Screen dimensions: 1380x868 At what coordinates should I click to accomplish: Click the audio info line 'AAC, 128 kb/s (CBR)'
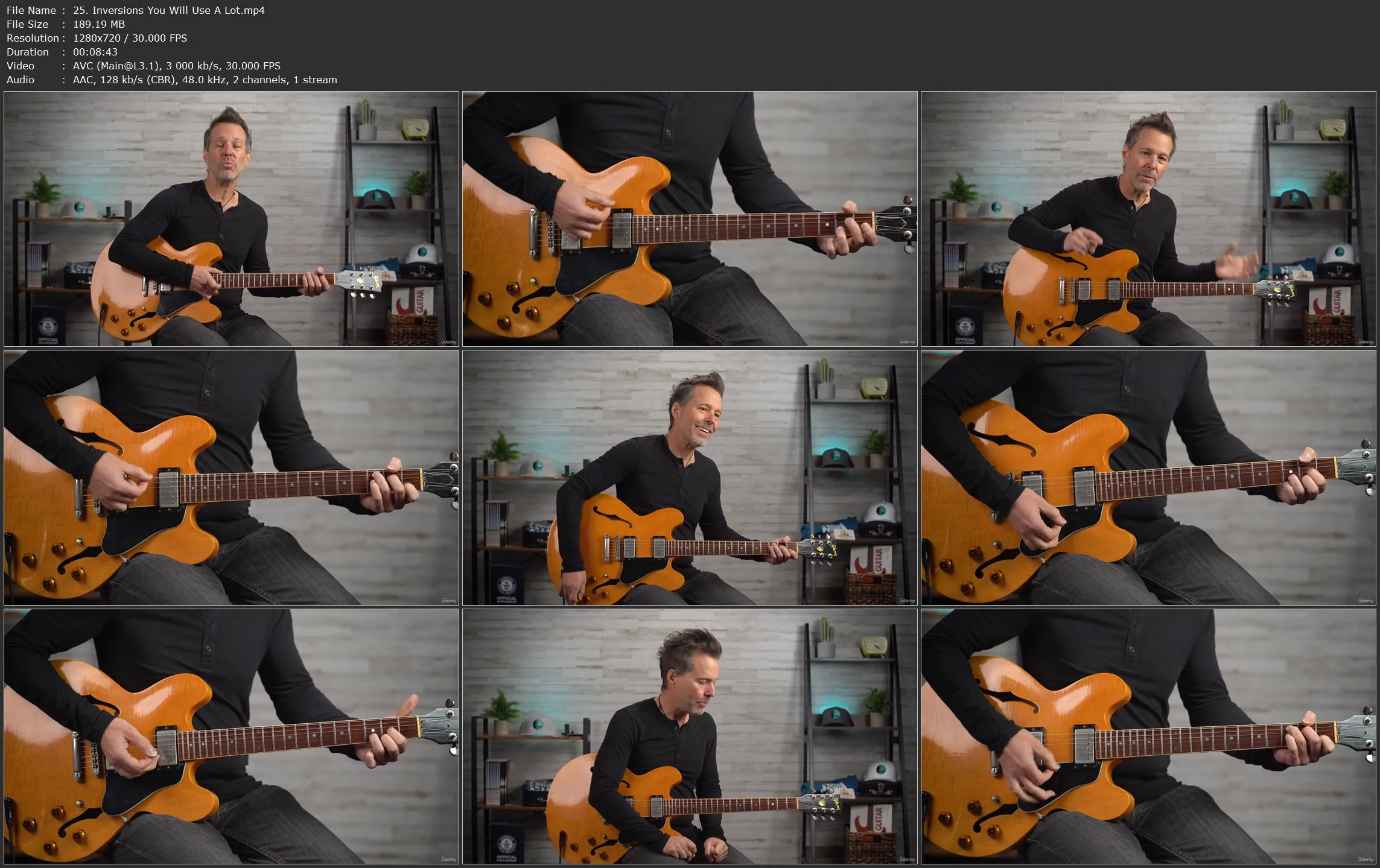tap(125, 80)
